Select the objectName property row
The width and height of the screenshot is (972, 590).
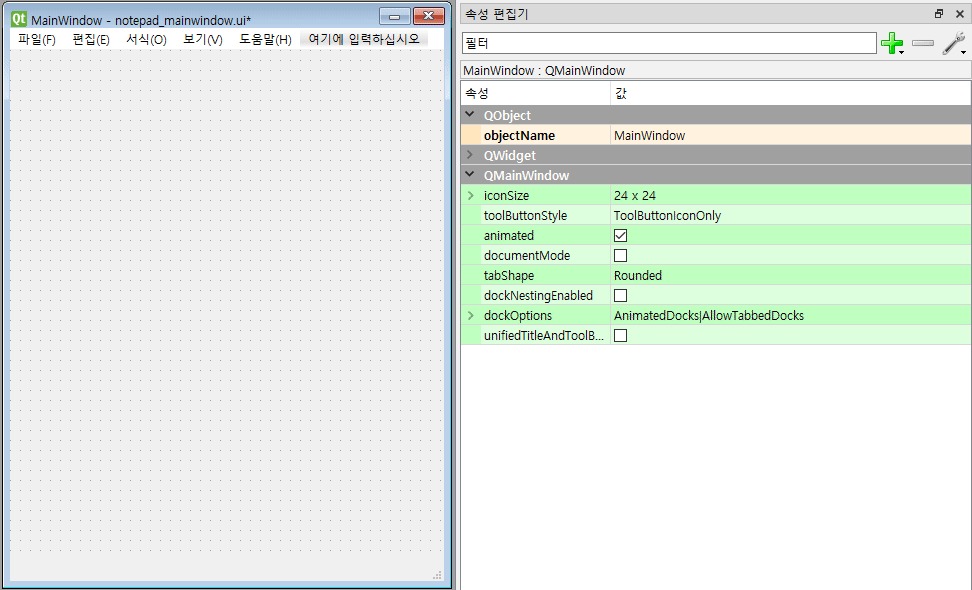716,135
